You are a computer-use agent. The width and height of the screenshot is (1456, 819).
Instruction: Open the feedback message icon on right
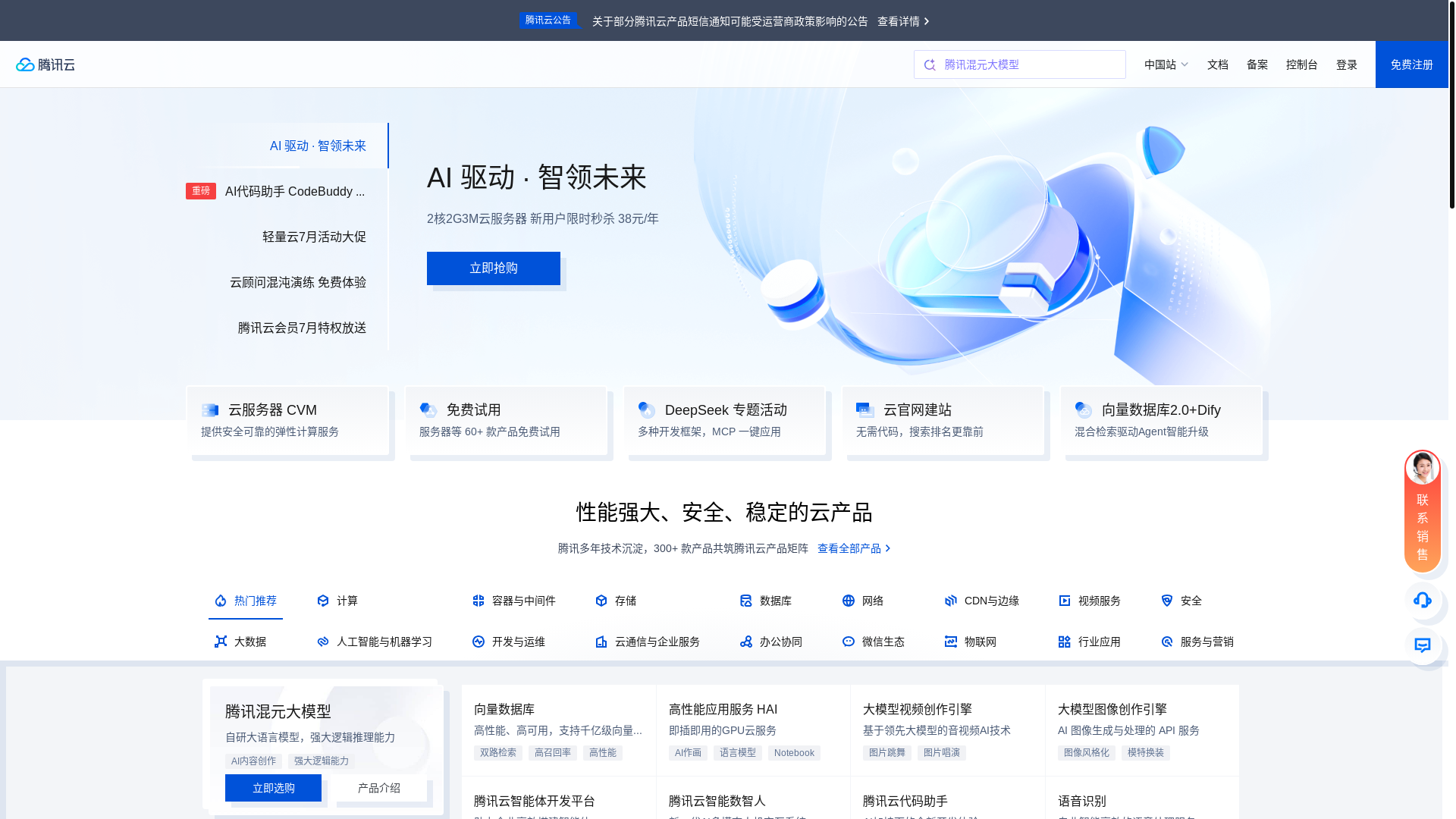tap(1423, 645)
